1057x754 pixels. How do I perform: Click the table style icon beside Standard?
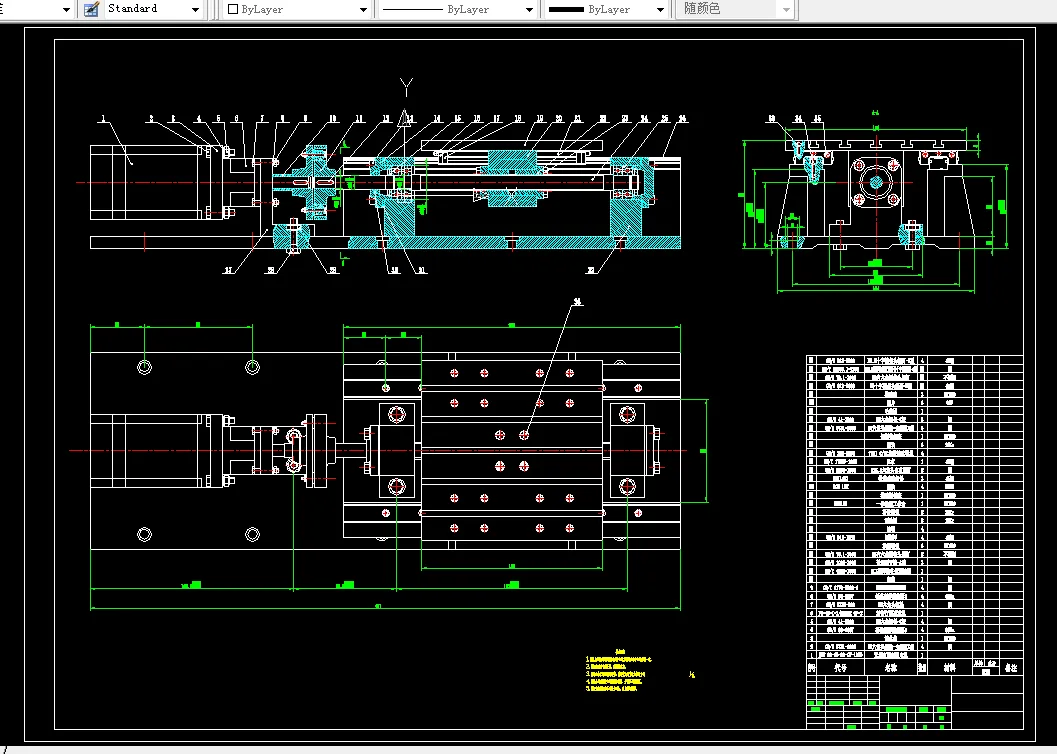91,9
